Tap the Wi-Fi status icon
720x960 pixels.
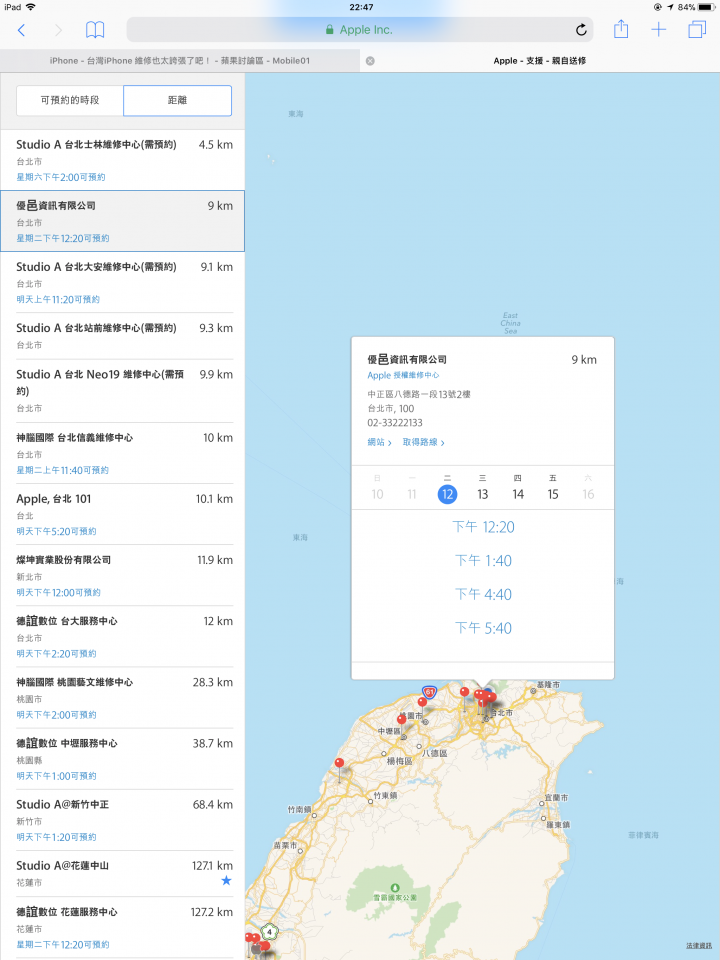click(31, 7)
